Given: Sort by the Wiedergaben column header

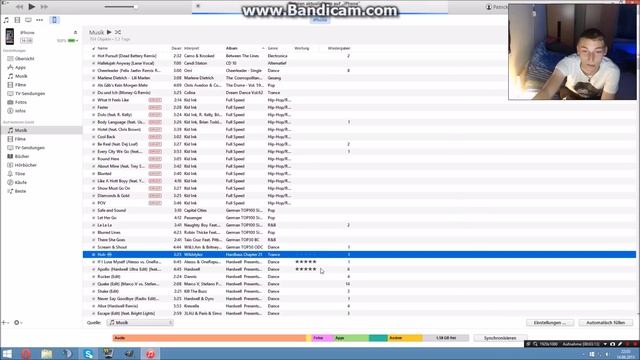Looking at the screenshot, I should click(339, 48).
